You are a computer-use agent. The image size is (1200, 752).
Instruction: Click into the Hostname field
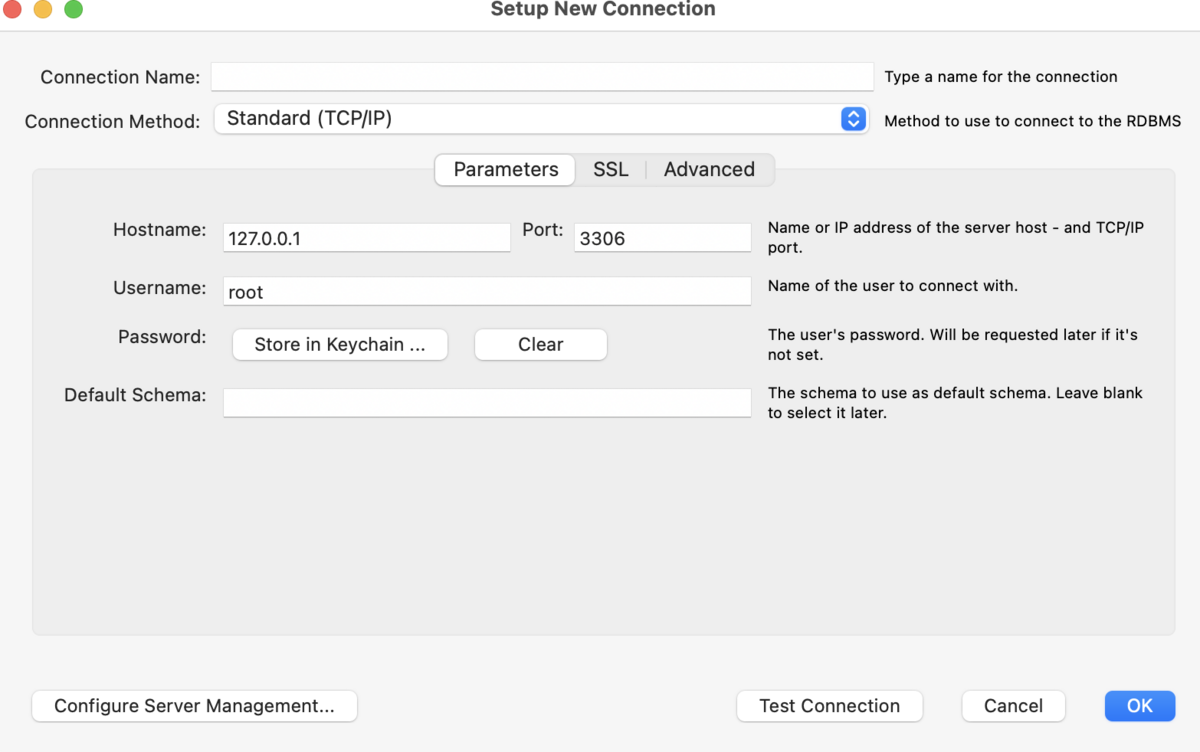[x=366, y=238]
